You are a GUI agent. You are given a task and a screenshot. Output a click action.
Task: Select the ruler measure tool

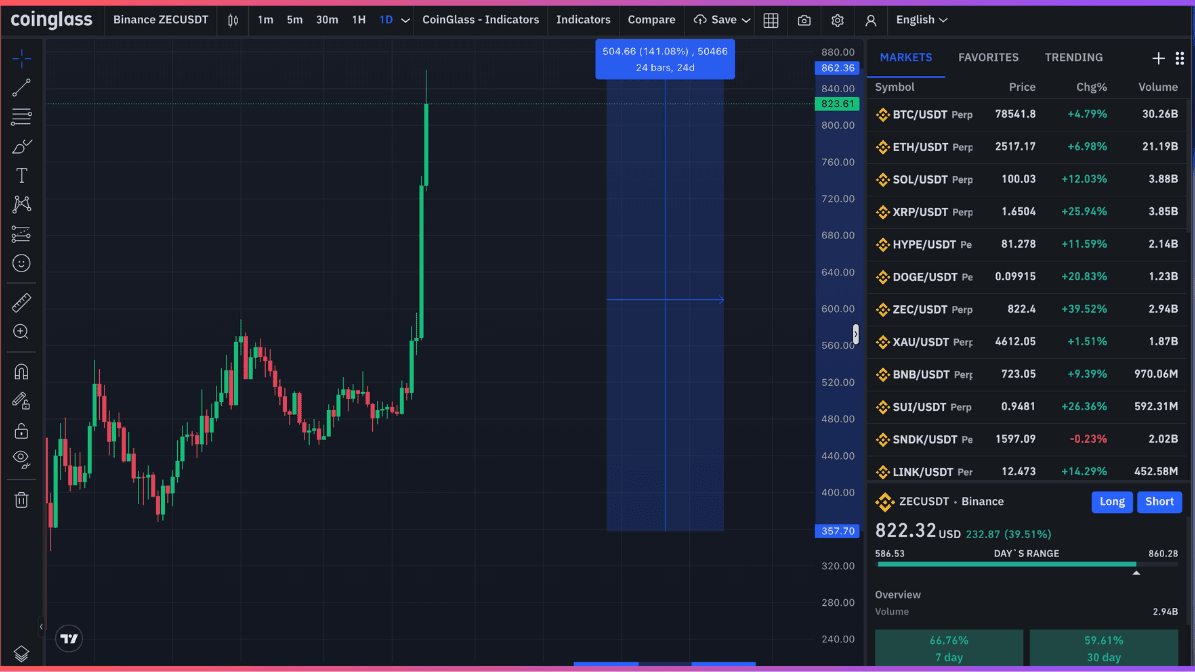click(x=21, y=303)
